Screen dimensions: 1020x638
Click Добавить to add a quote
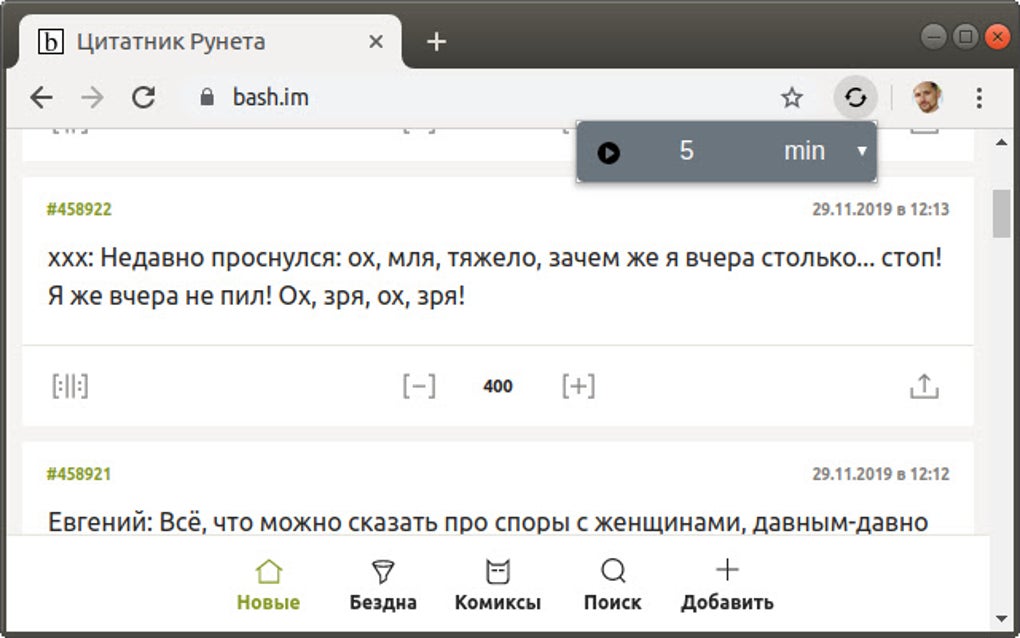(727, 585)
